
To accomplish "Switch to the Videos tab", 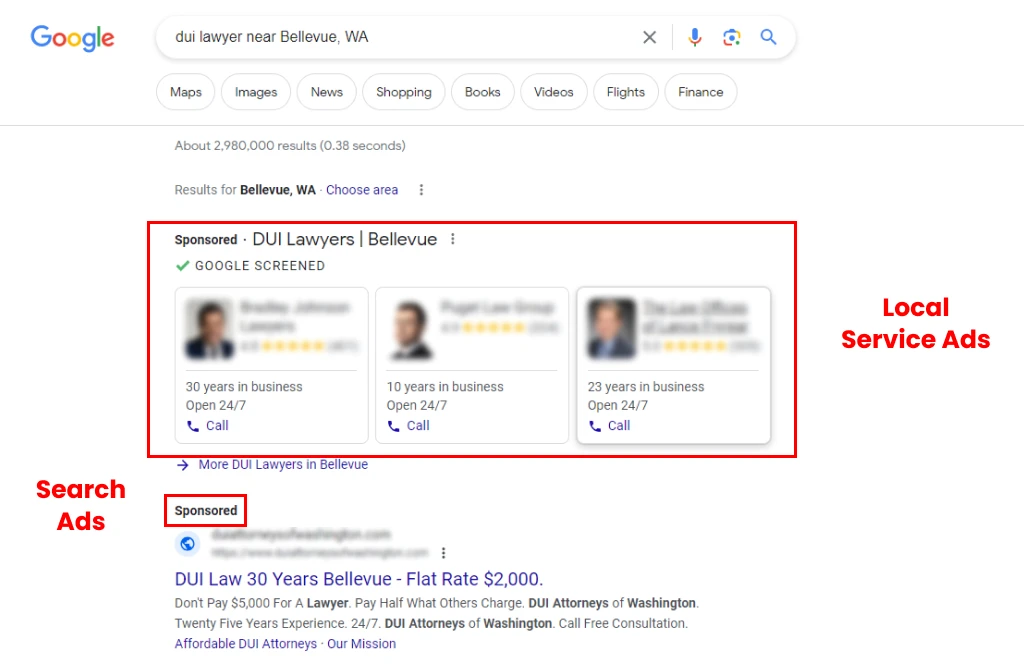I will (554, 92).
